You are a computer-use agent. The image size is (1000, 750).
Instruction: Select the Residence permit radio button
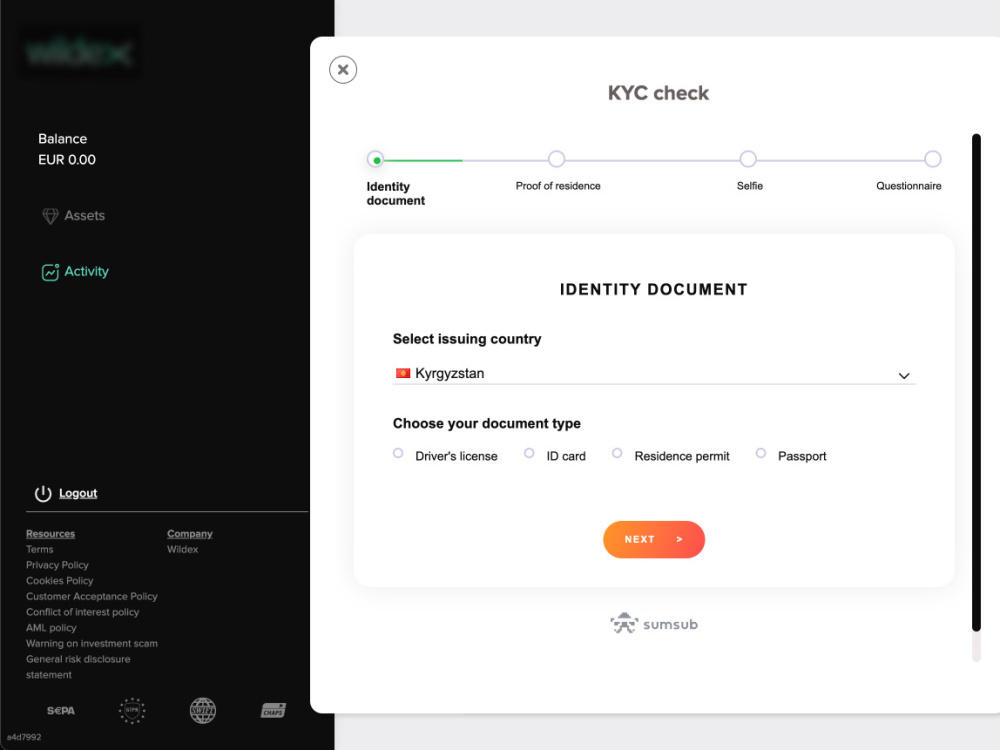[x=617, y=453]
